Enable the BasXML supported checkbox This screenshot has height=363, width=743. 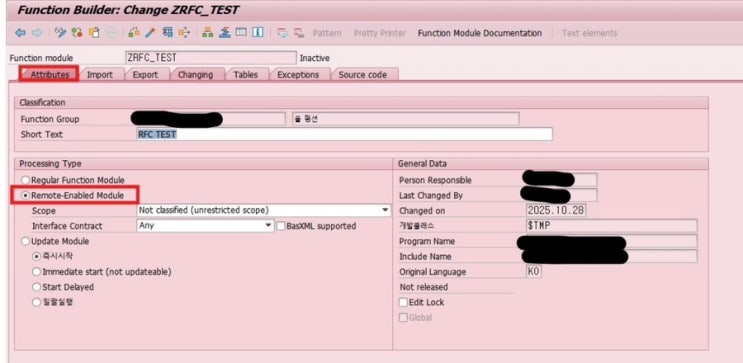[281, 226]
